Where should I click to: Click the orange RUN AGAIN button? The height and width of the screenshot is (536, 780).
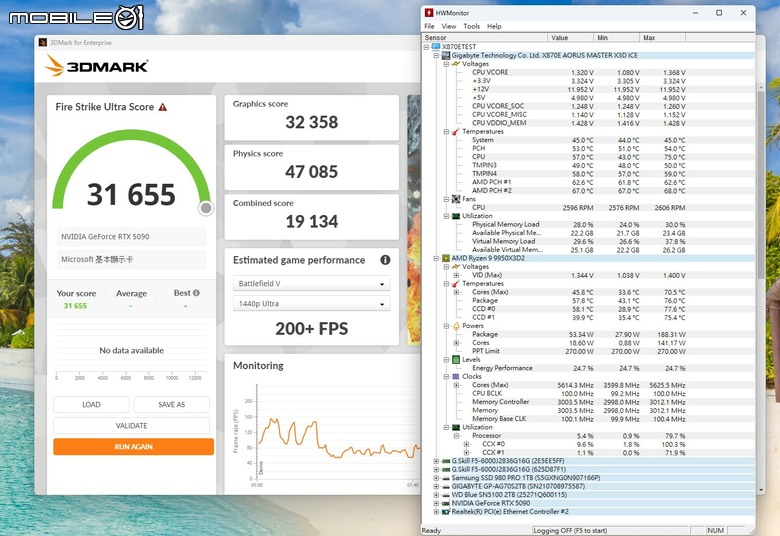pos(133,447)
